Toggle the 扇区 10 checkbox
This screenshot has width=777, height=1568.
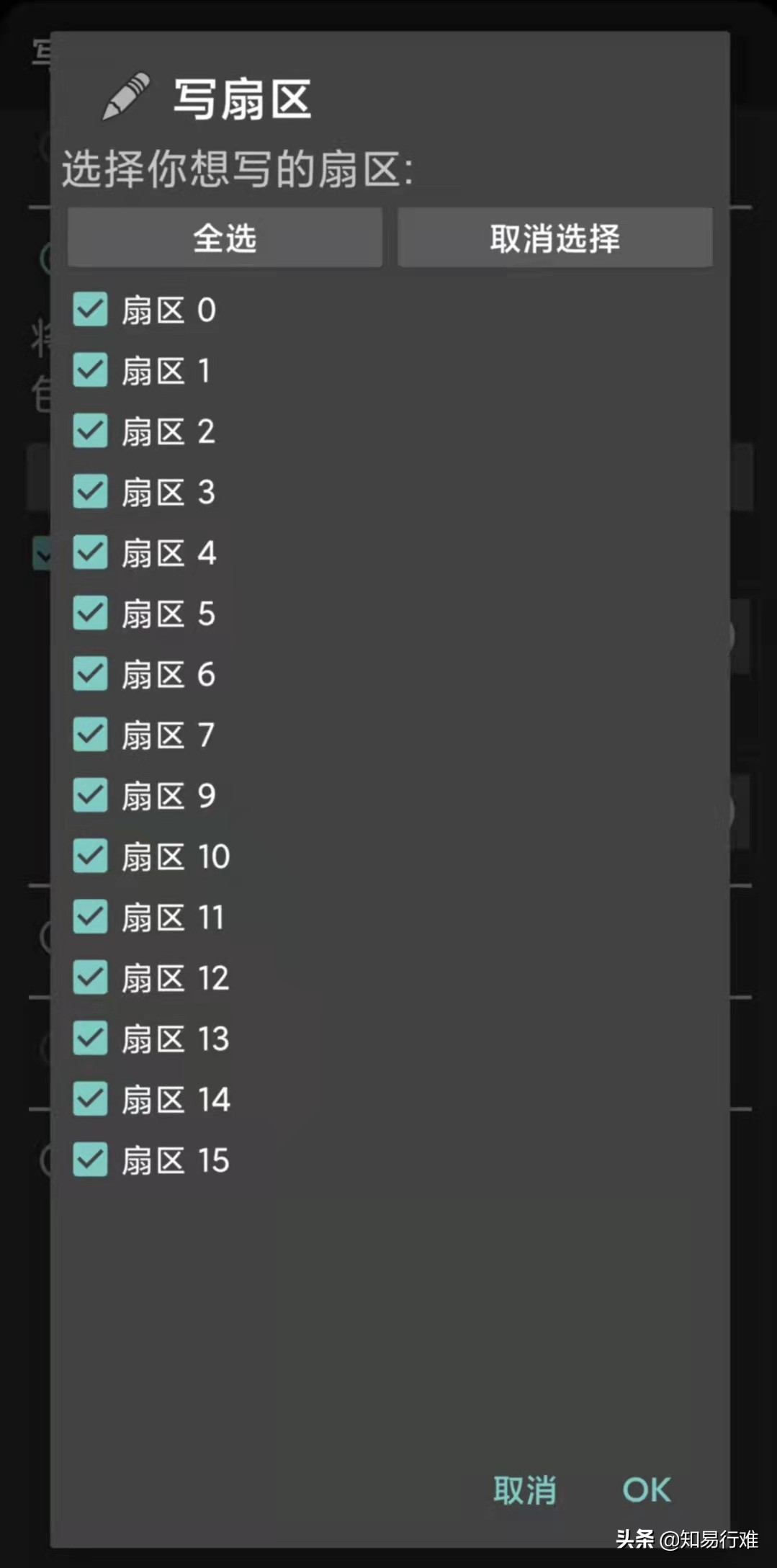coord(91,856)
